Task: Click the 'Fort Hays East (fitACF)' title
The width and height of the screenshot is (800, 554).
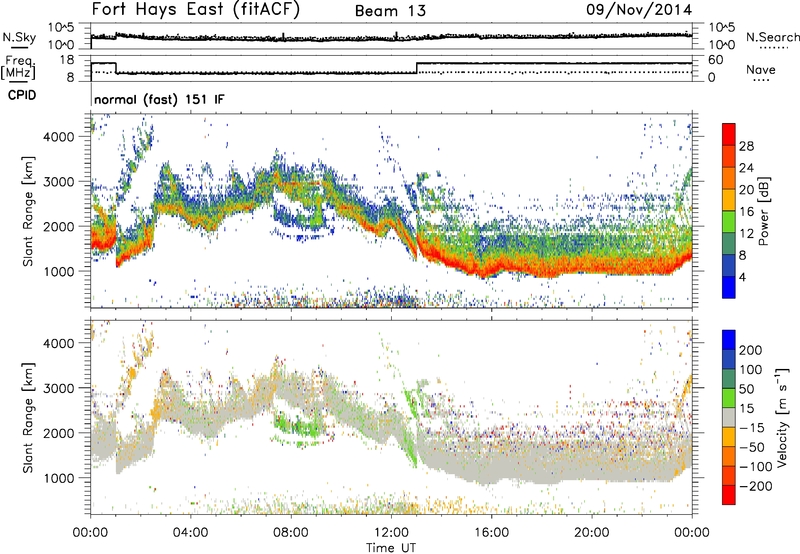Action: [x=196, y=9]
